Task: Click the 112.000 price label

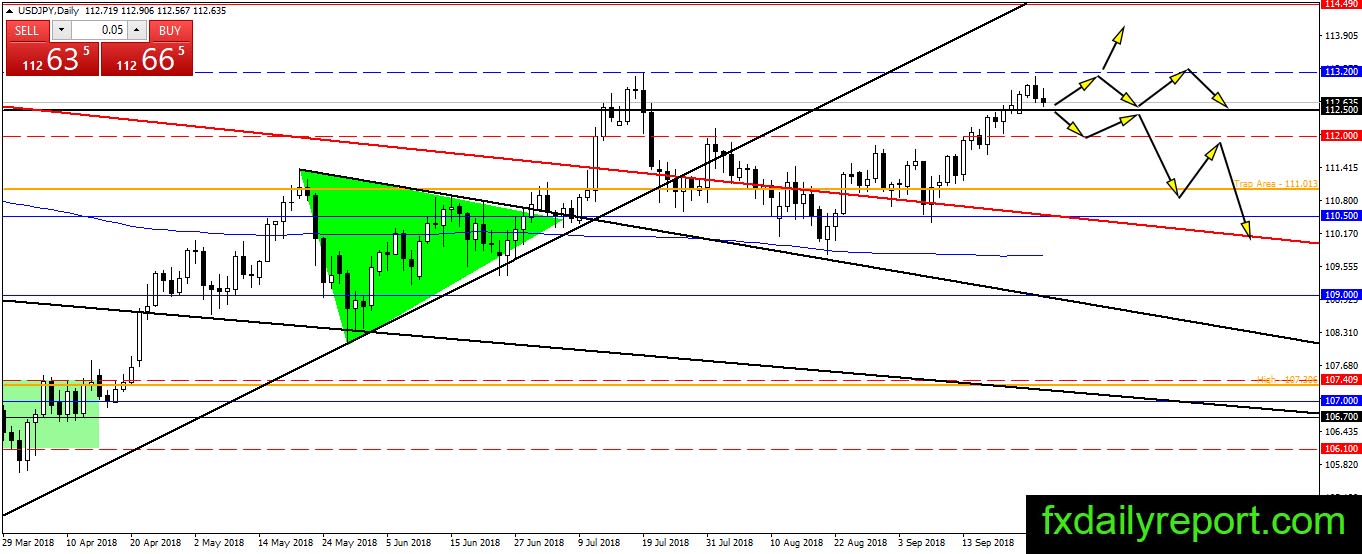Action: [1339, 135]
